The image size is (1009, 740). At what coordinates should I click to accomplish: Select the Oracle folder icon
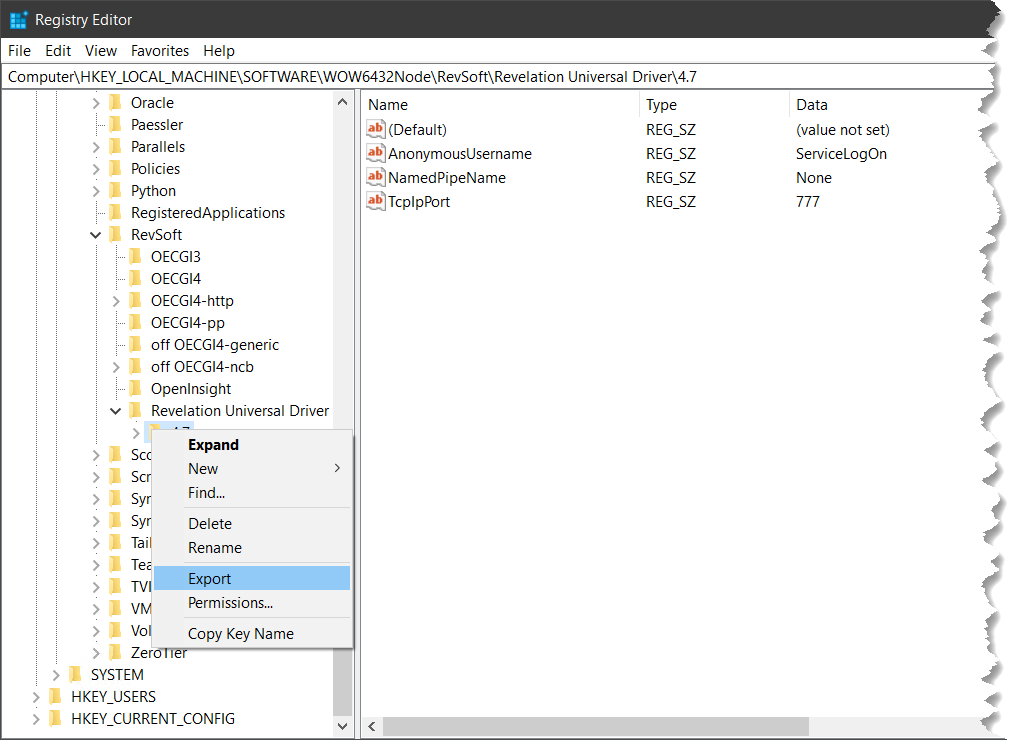pyautogui.click(x=114, y=103)
